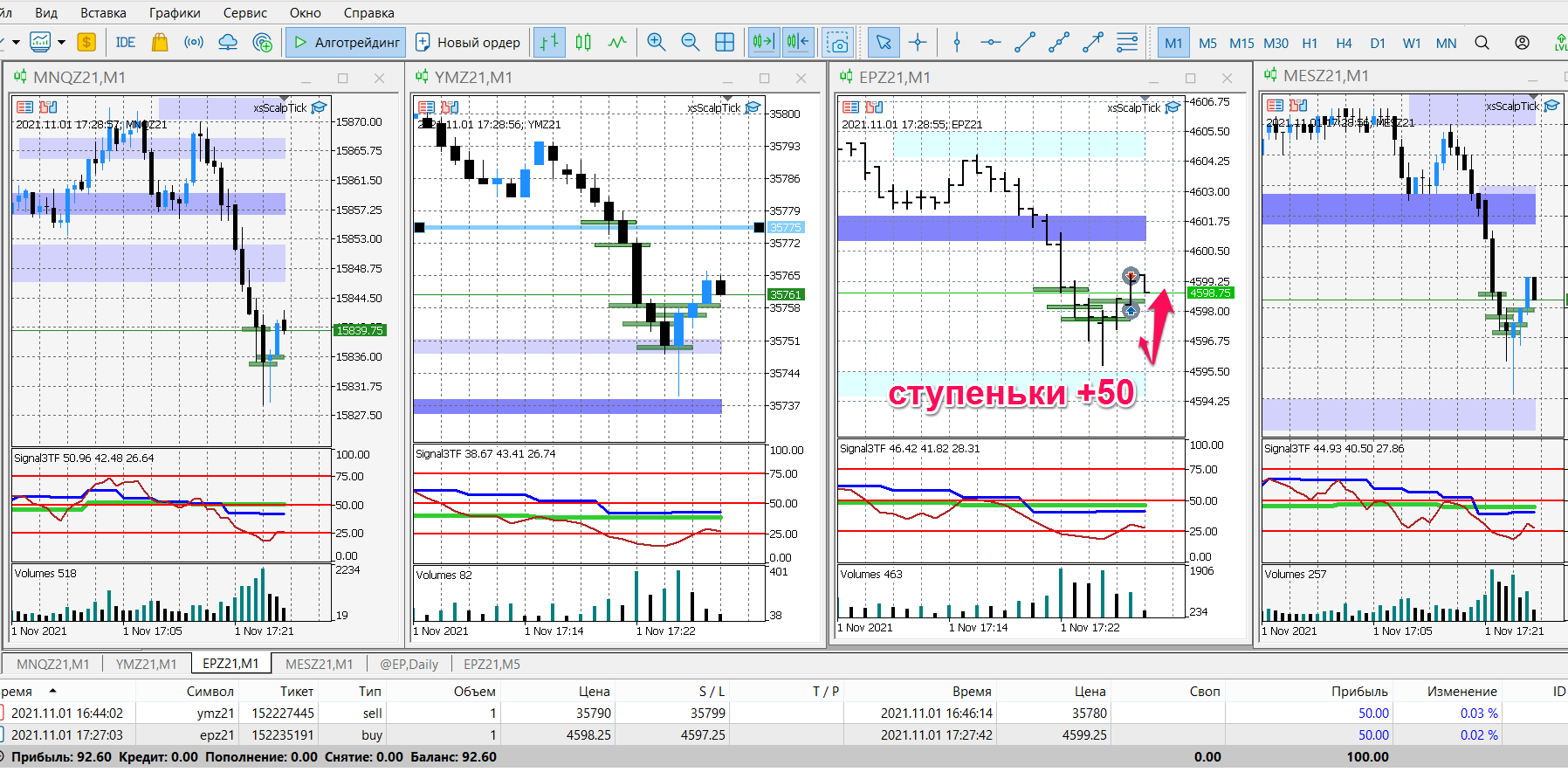Viewport: 1568px width, 779px height.
Task: Open the Сервис menu
Action: pos(245,13)
